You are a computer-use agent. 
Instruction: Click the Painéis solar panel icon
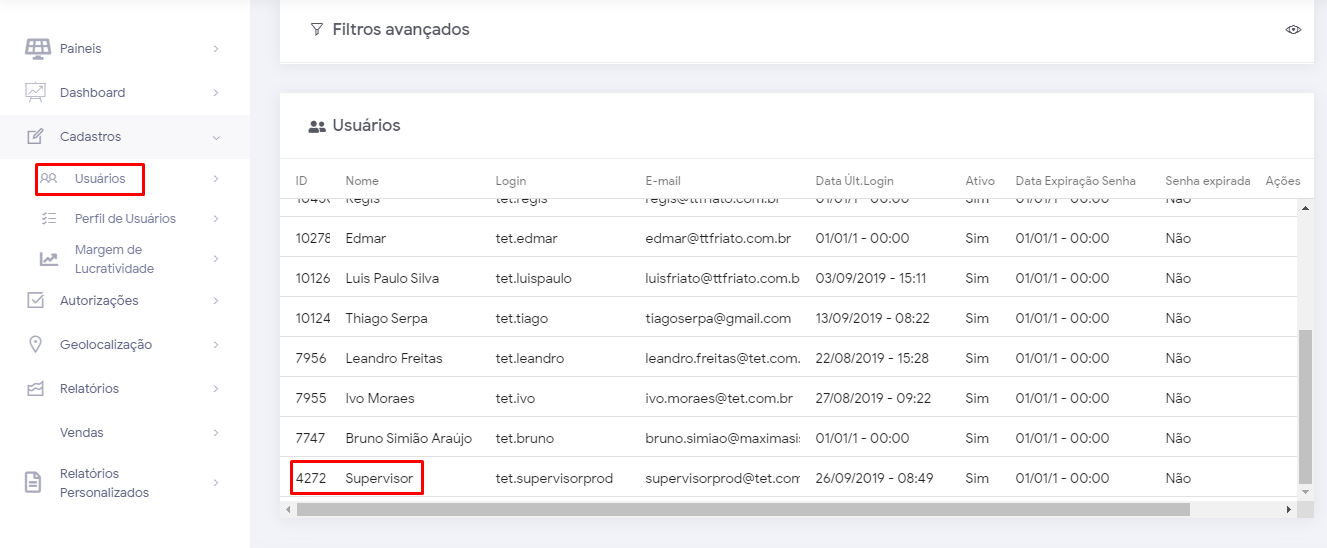38,48
